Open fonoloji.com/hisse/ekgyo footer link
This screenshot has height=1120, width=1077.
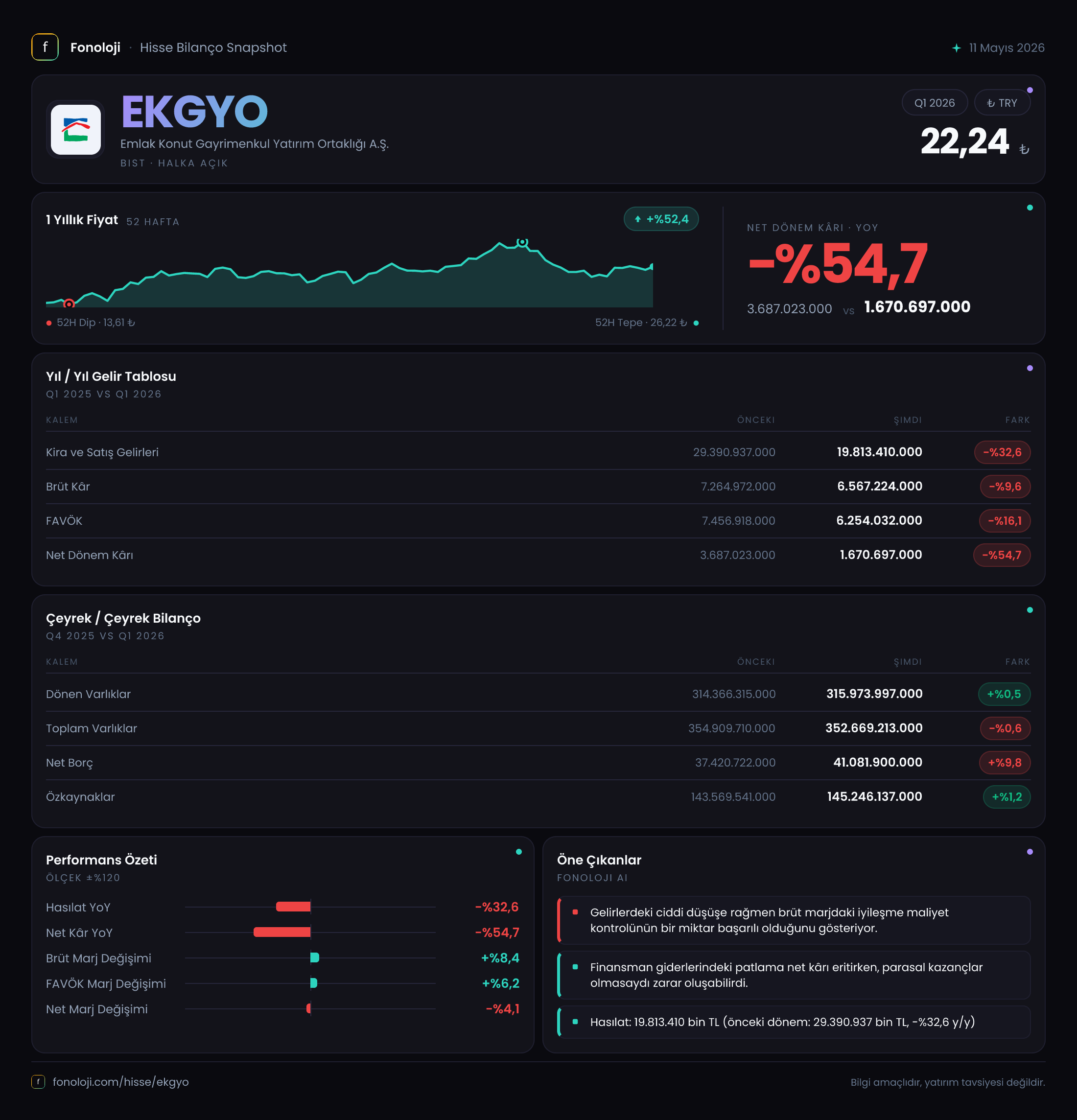[120, 1082]
